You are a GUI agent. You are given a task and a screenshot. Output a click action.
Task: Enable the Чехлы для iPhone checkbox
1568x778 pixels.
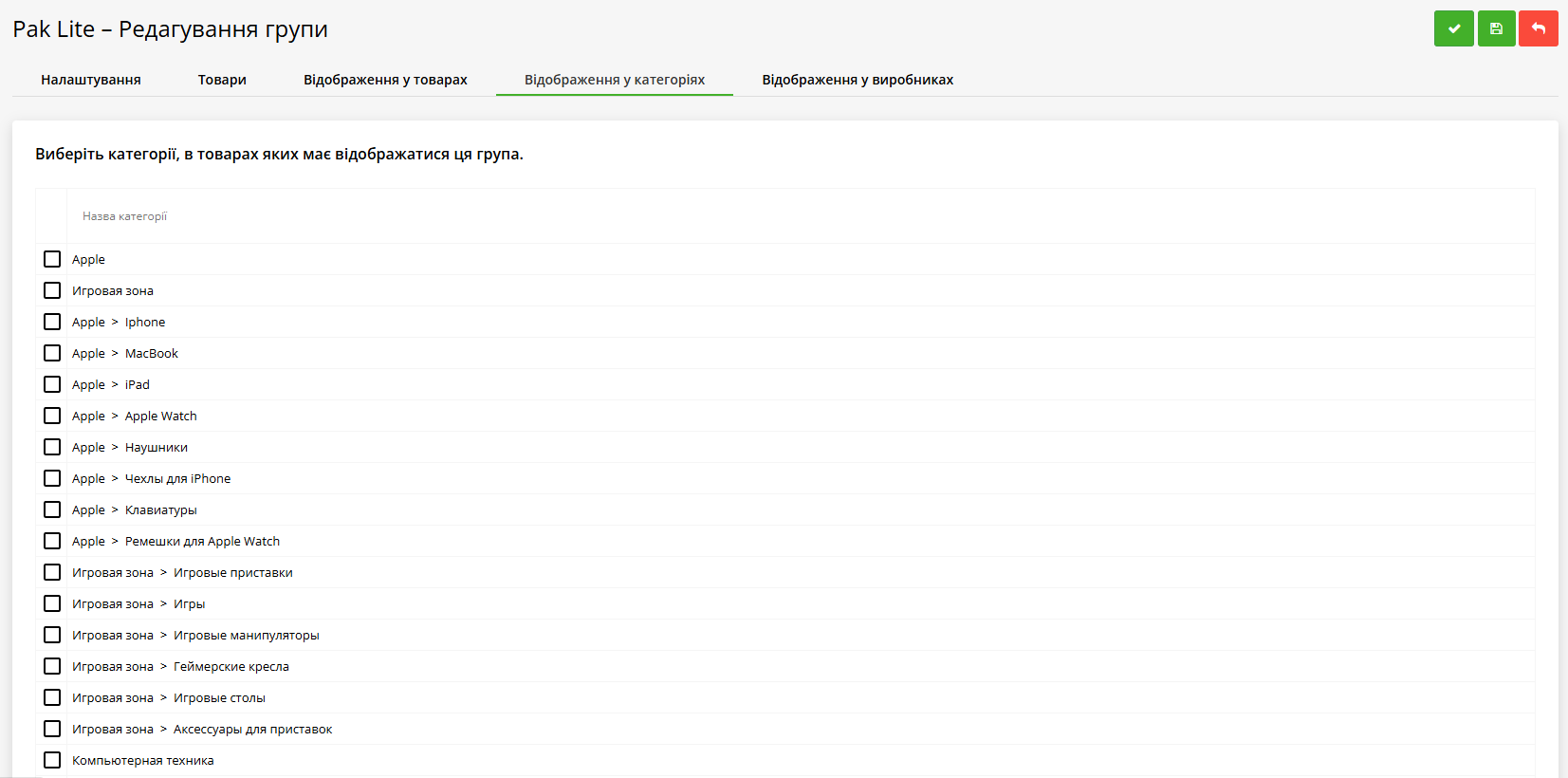[x=52, y=478]
